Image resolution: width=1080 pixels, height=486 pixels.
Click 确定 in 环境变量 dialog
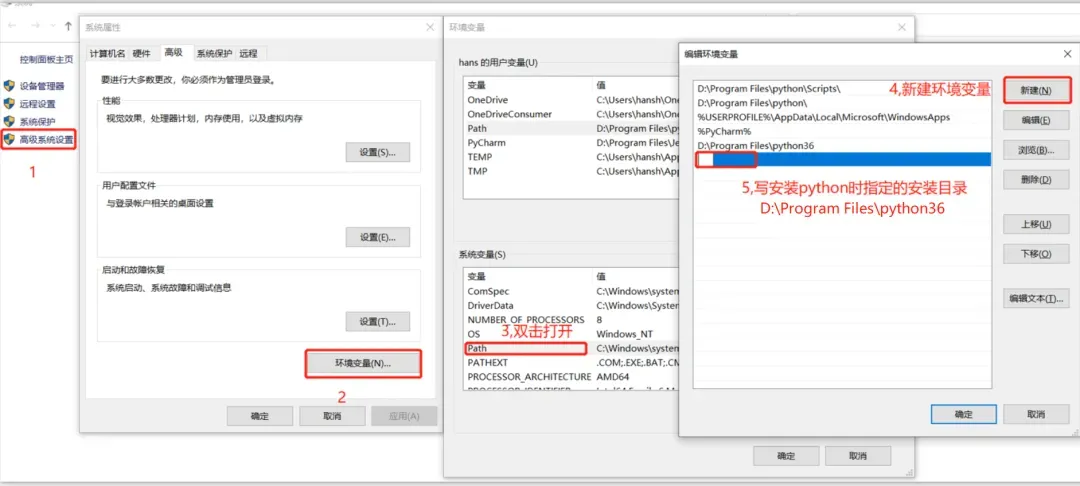pos(786,456)
